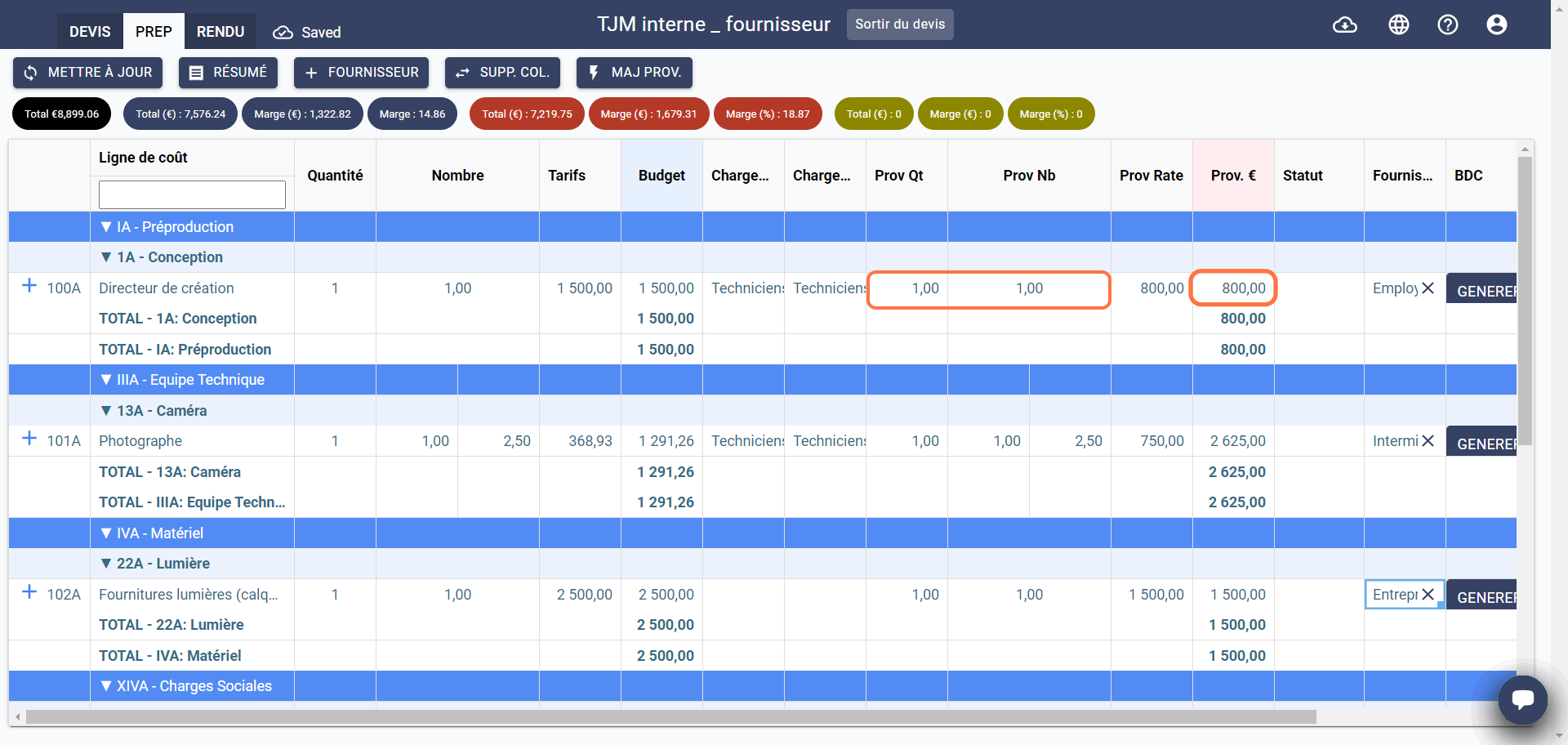The height and width of the screenshot is (745, 1568).
Task: Collapse 22A - Lumière group
Action: click(x=106, y=564)
